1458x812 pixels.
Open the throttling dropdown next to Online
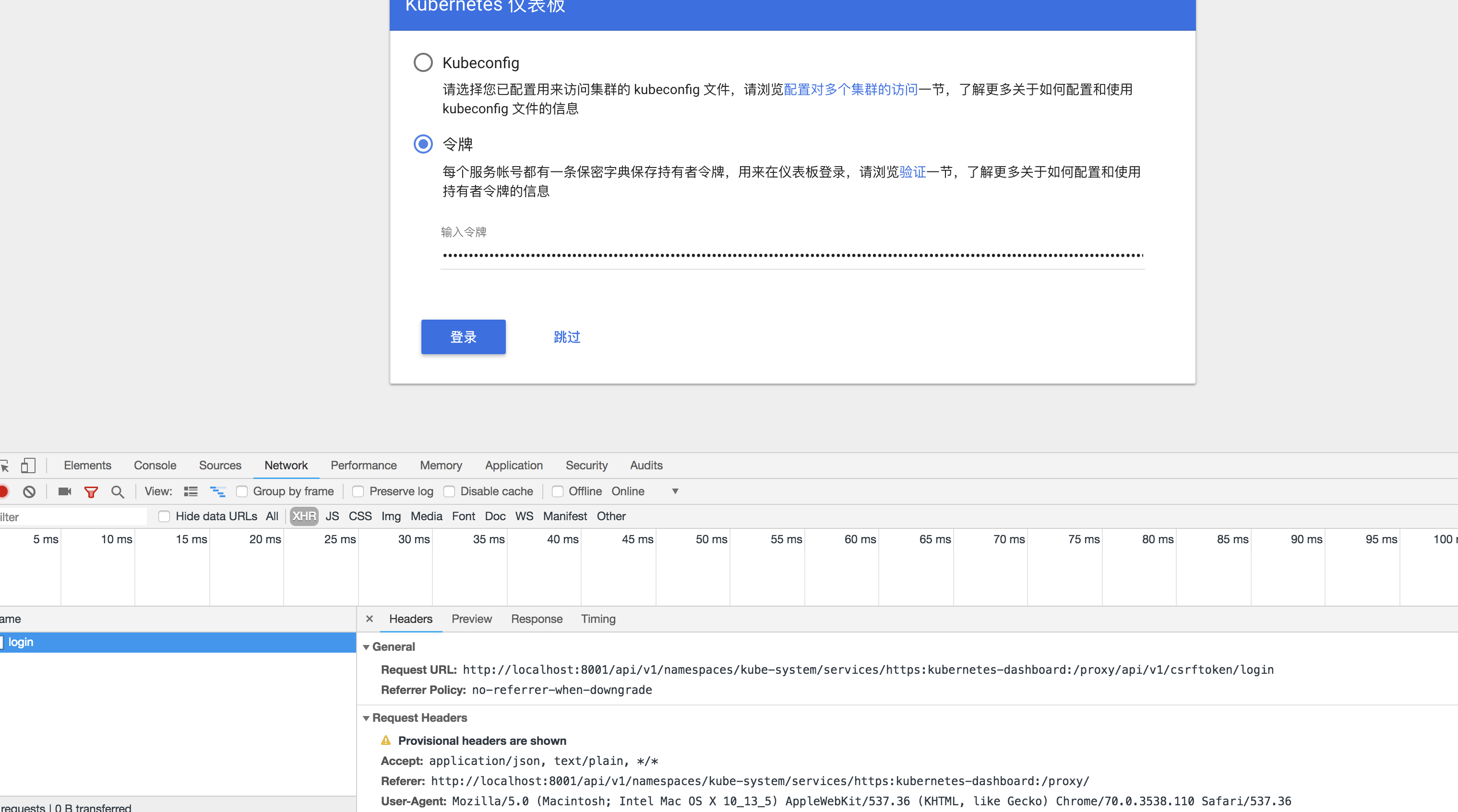click(x=675, y=491)
